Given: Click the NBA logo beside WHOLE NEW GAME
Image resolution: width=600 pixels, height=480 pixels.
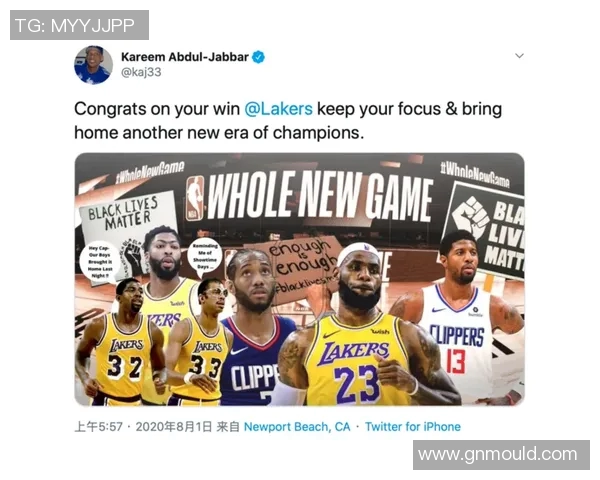Looking at the screenshot, I should 195,198.
